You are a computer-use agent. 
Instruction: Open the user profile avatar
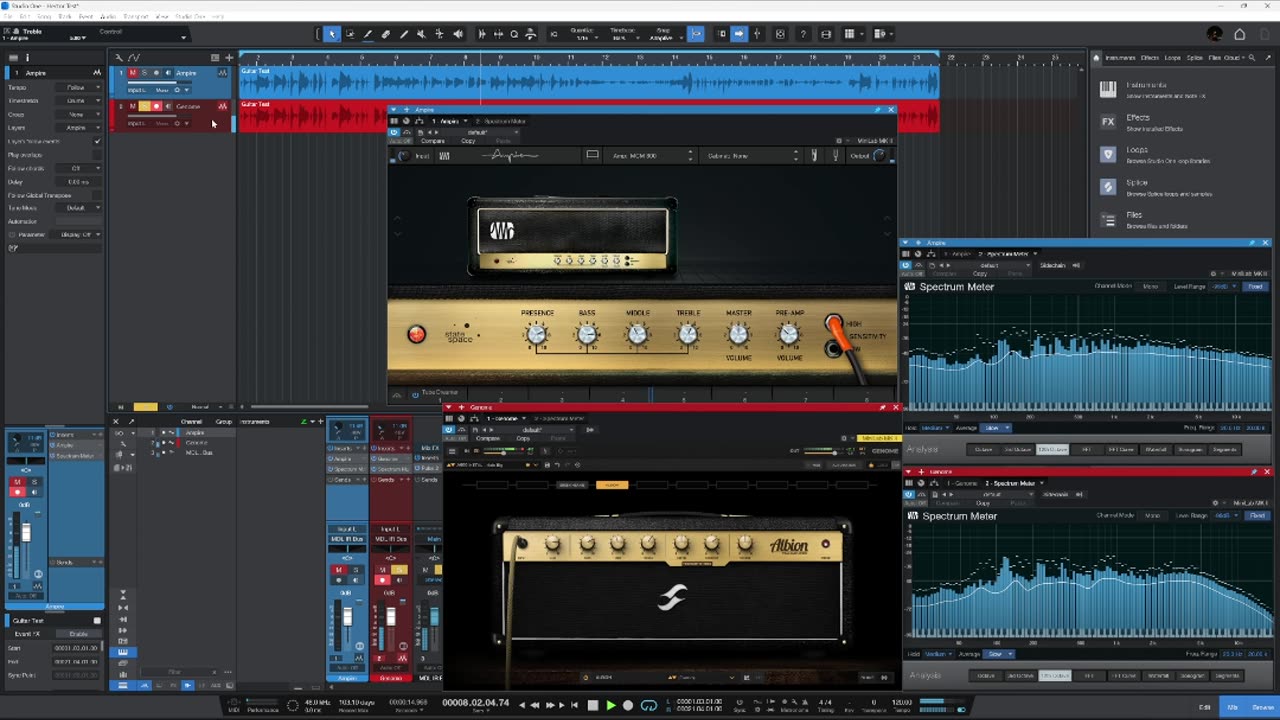pos(1215,34)
